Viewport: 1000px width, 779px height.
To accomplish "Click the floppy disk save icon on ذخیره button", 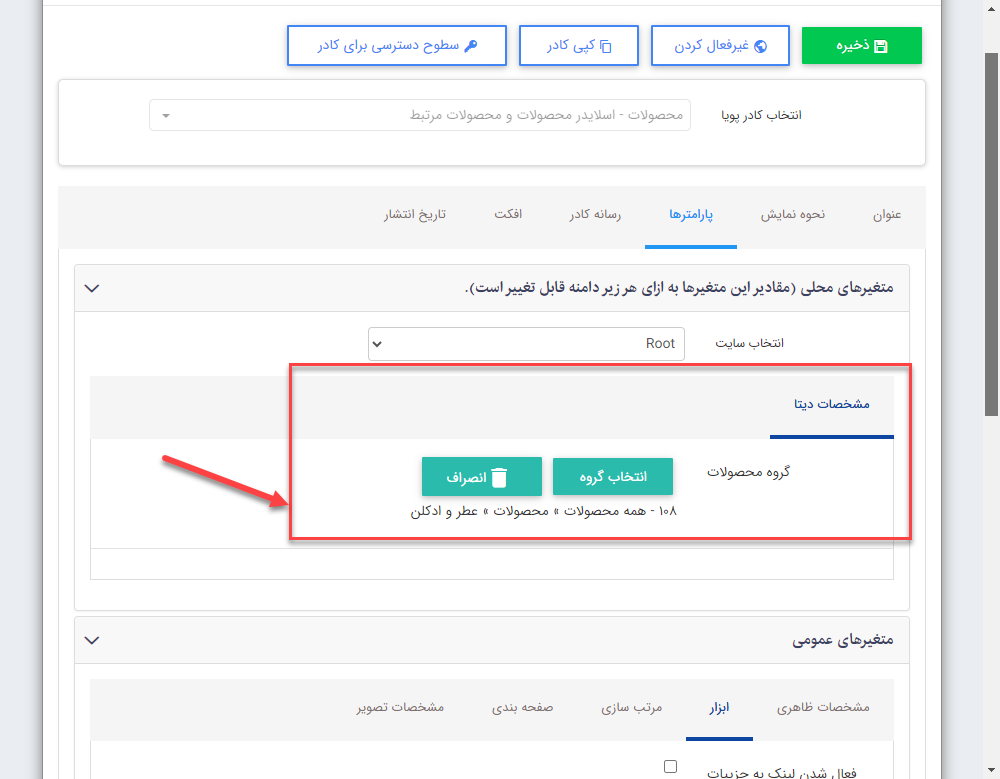I will pos(881,45).
